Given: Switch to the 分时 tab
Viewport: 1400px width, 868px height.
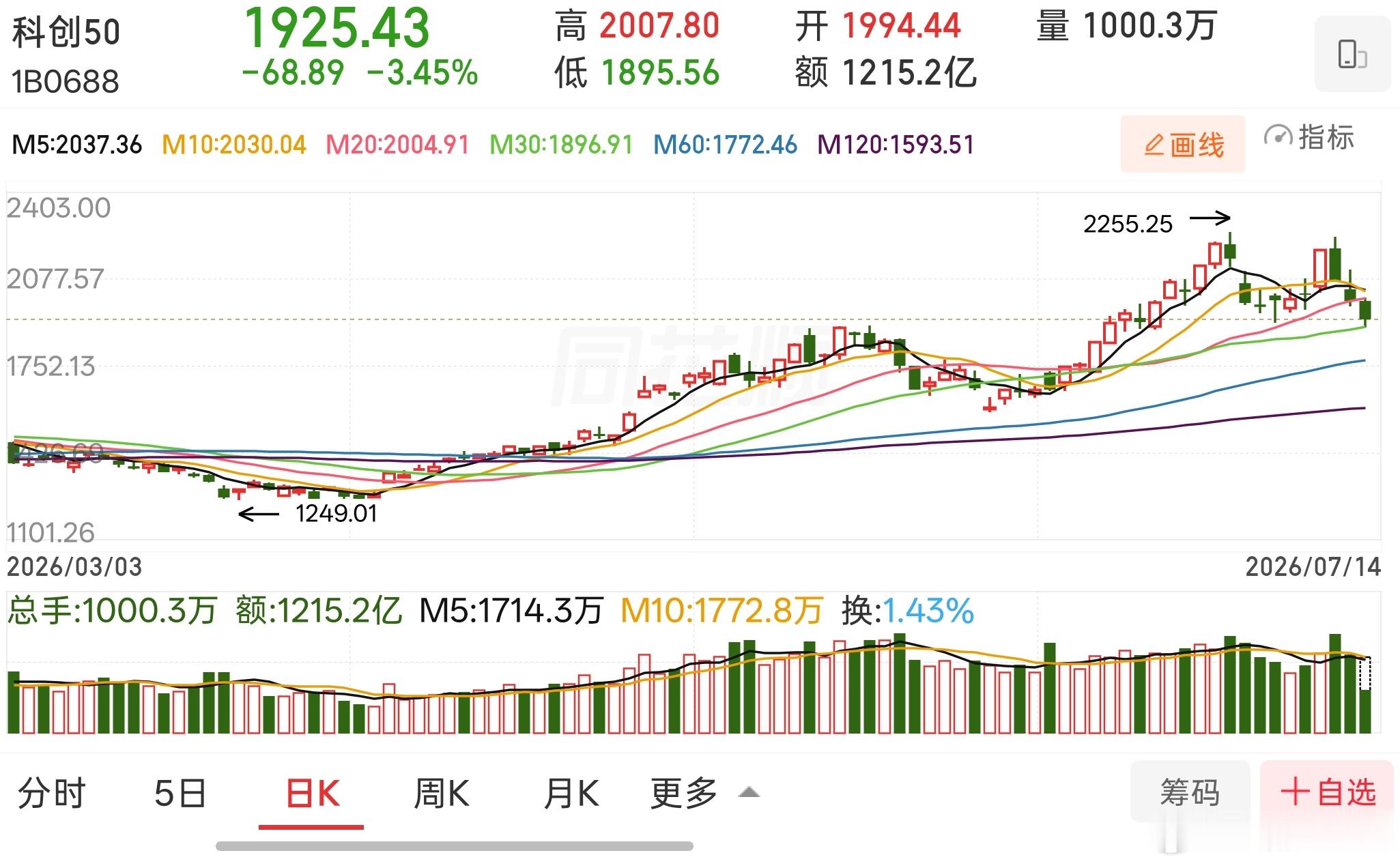Looking at the screenshot, I should click(x=52, y=793).
